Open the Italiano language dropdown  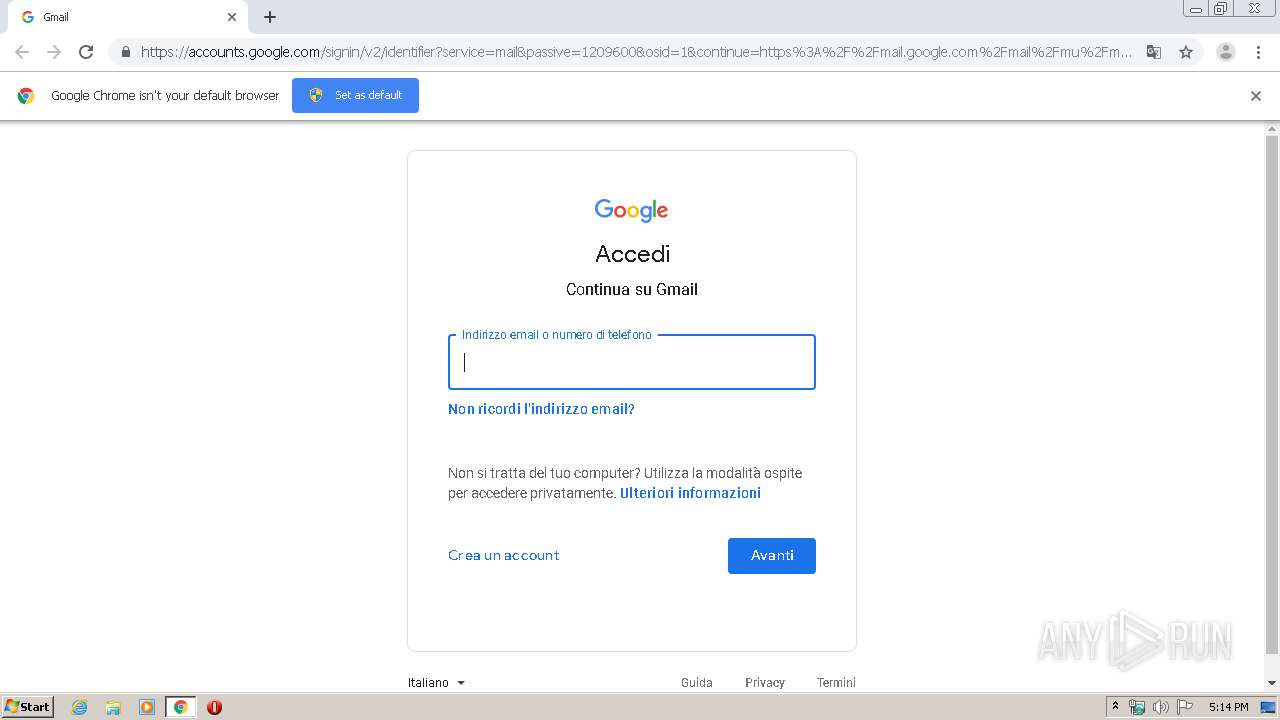click(436, 682)
